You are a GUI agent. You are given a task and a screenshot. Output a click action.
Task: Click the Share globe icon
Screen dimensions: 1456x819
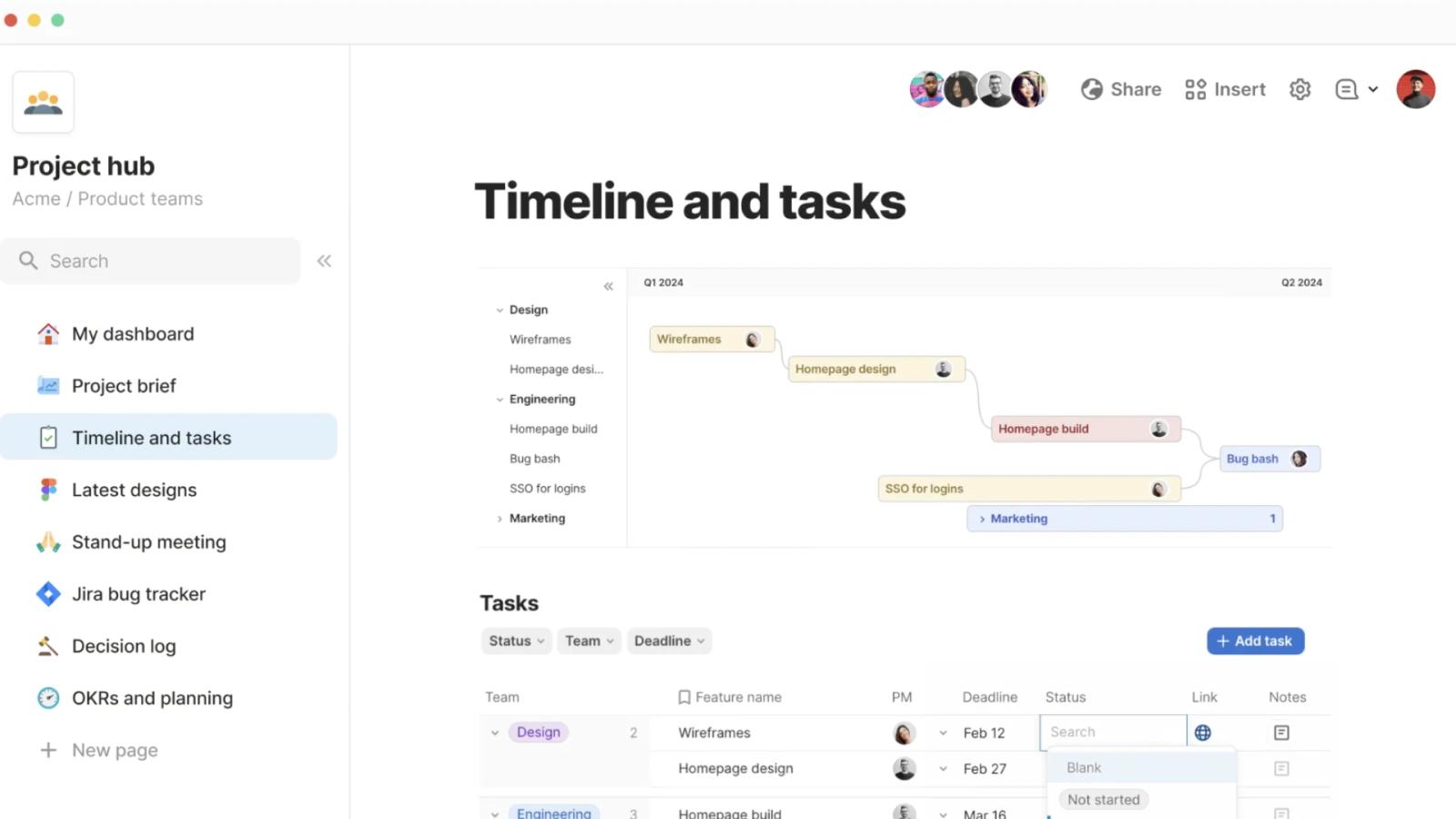click(1092, 89)
